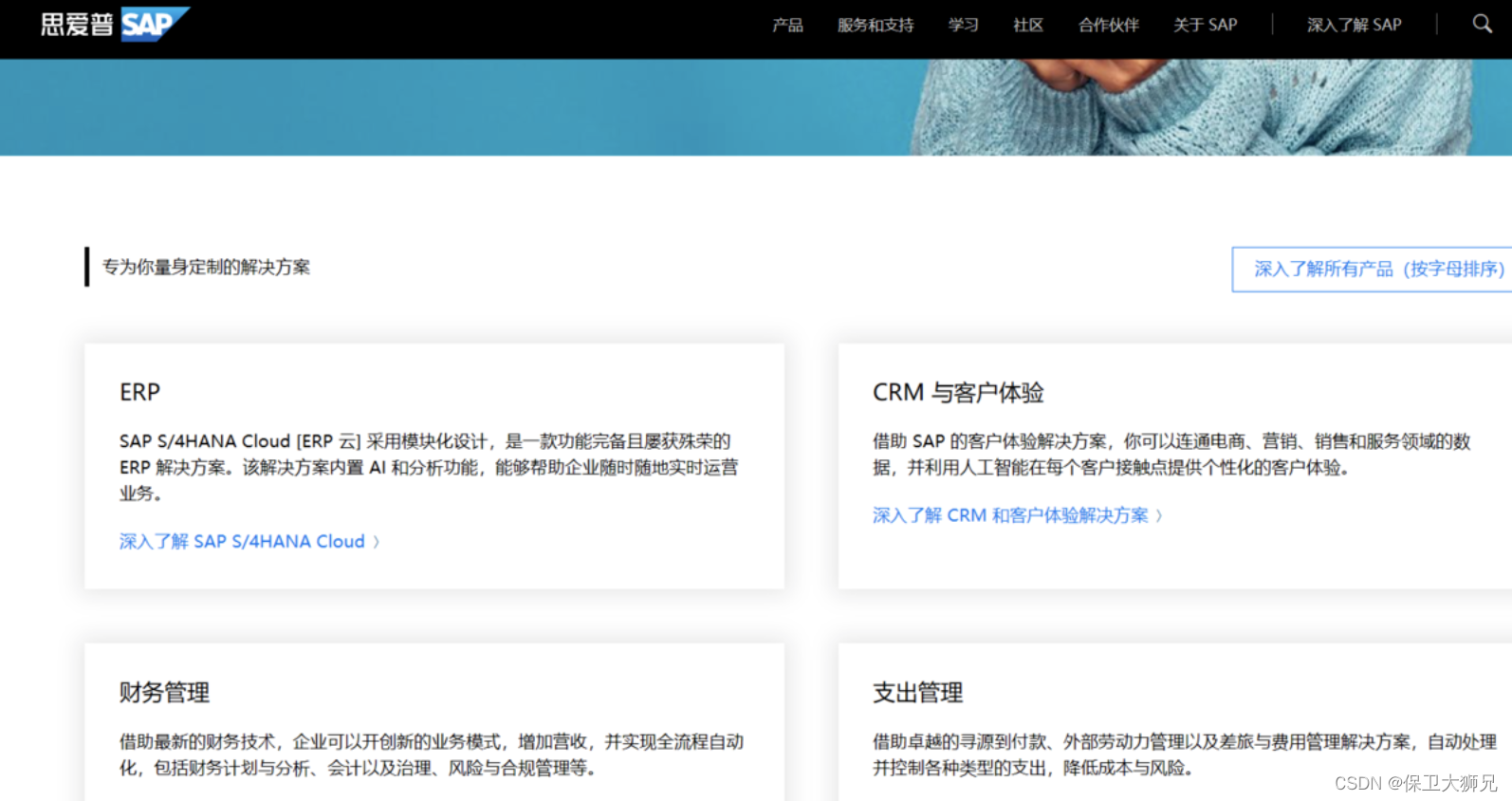The height and width of the screenshot is (801, 1512).
Task: Open the 深入了解 CRM 和客户体验解决方案 link
Action: (1017, 515)
